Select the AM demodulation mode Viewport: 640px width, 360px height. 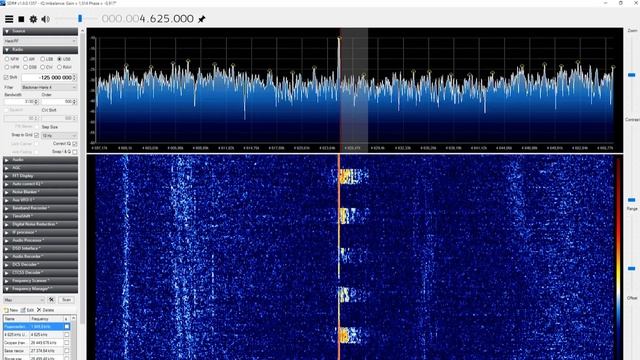[29, 59]
